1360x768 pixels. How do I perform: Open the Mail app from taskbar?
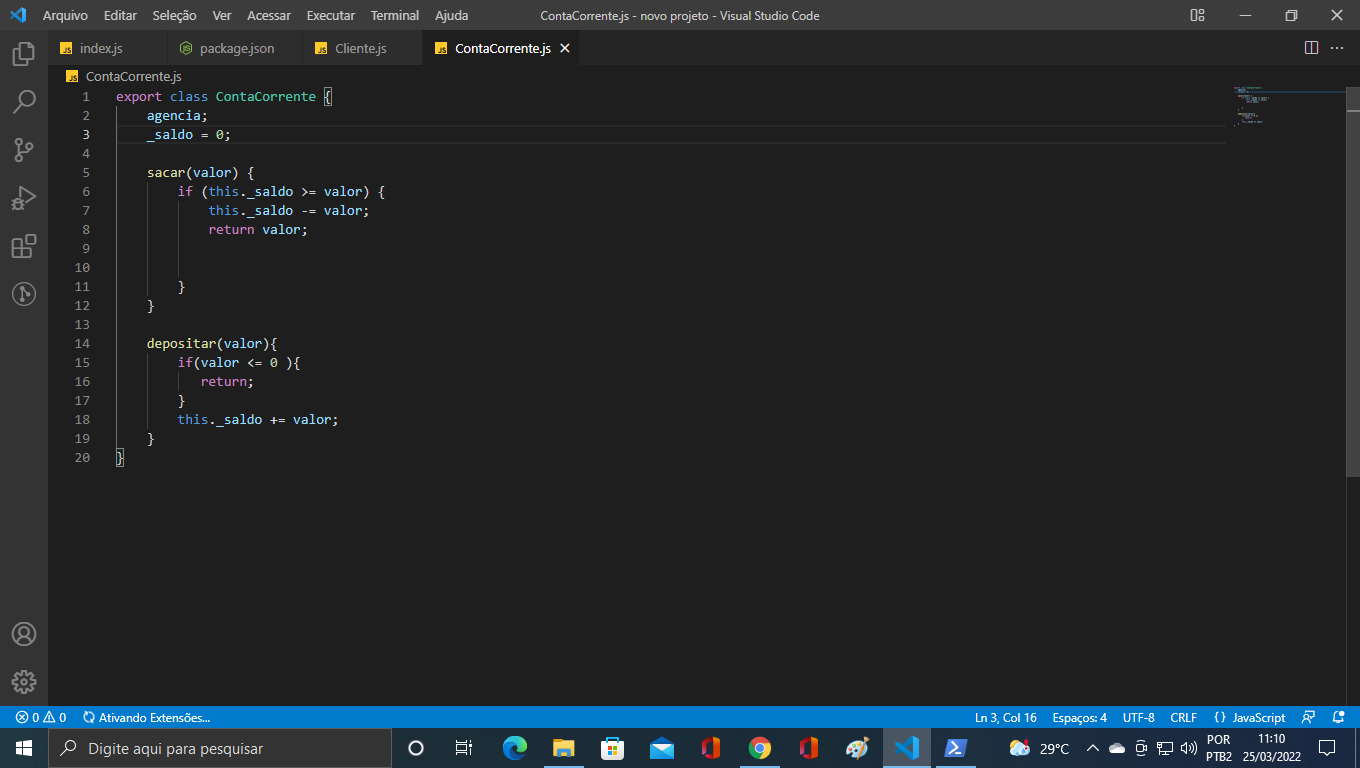click(661, 748)
